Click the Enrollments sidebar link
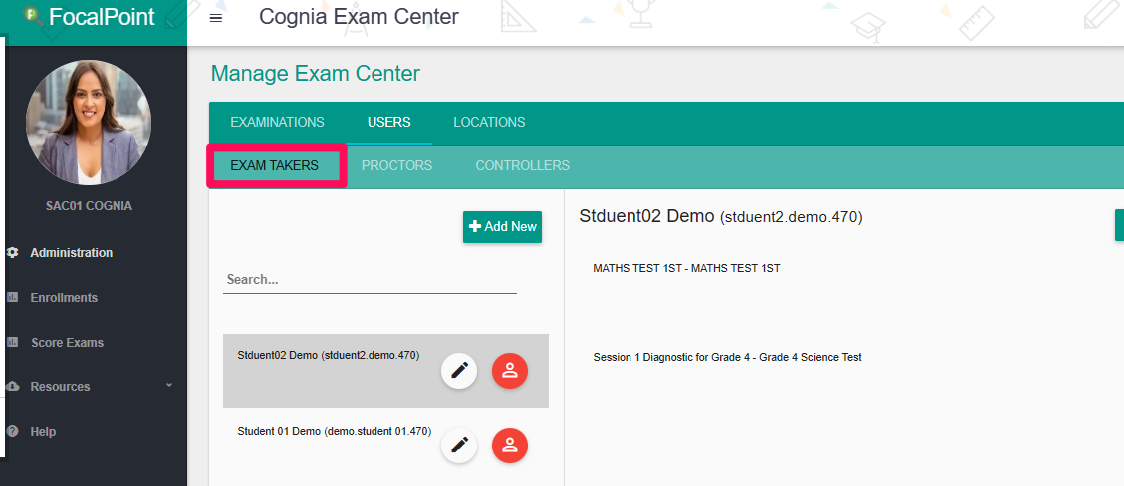 [x=64, y=297]
